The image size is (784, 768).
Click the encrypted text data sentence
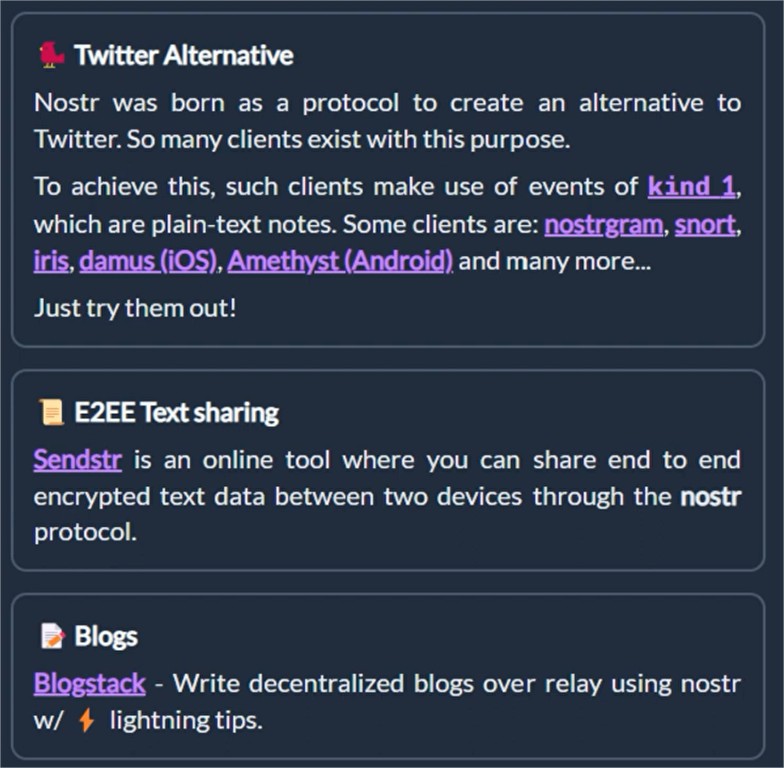[388, 496]
